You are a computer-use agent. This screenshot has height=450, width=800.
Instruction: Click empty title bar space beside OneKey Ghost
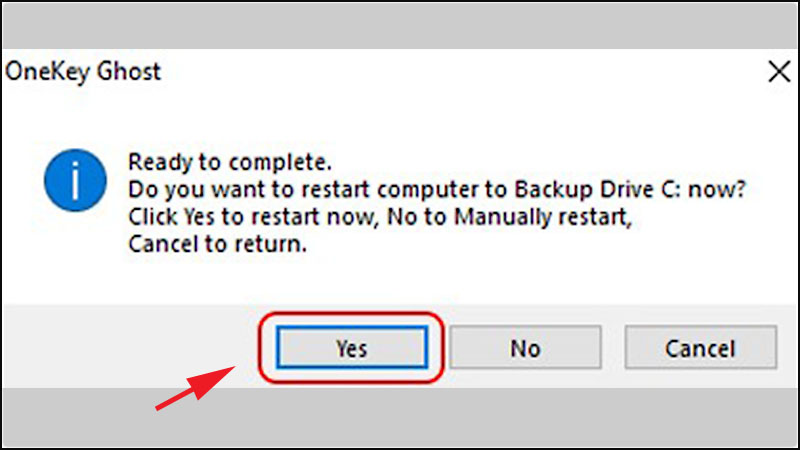tap(459, 71)
